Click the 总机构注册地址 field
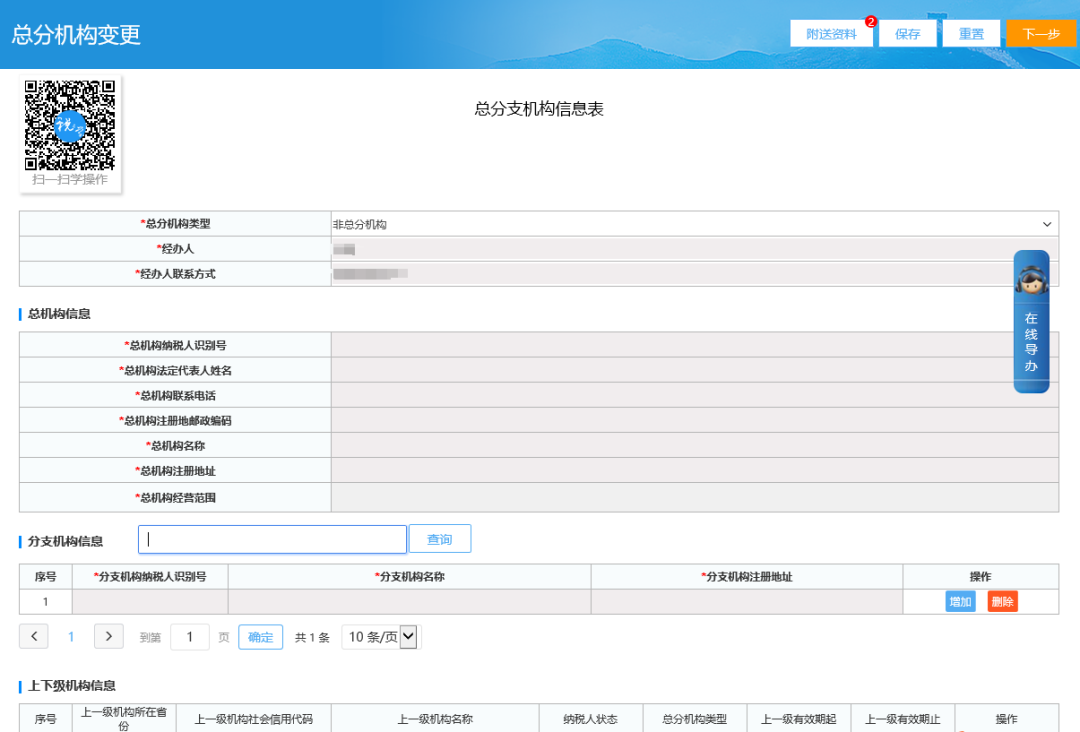The height and width of the screenshot is (732, 1080). (694, 471)
